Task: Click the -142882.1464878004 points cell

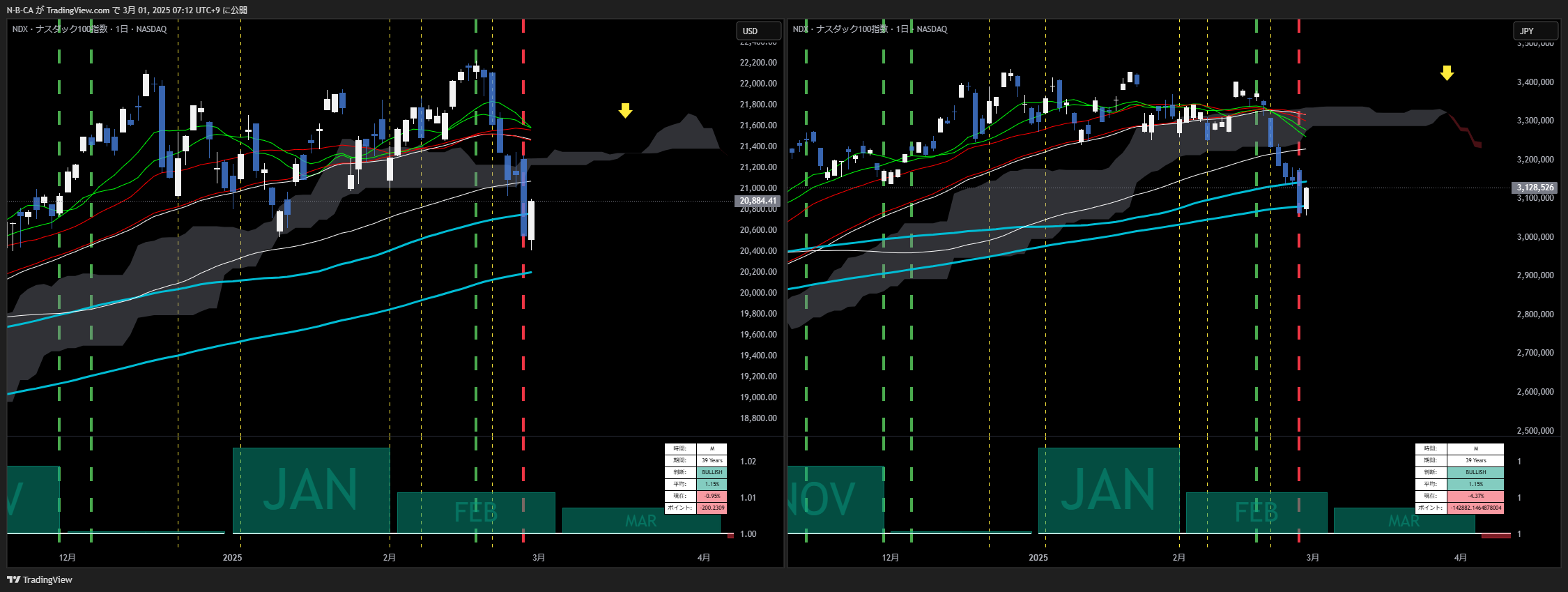Action: click(x=1475, y=508)
